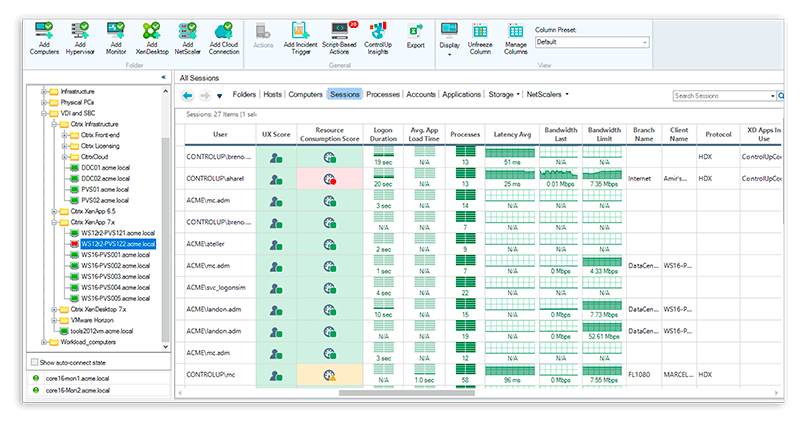Click UX Score icon for ACME\atellier
This screenshot has height=430, width=806.
click(x=276, y=245)
